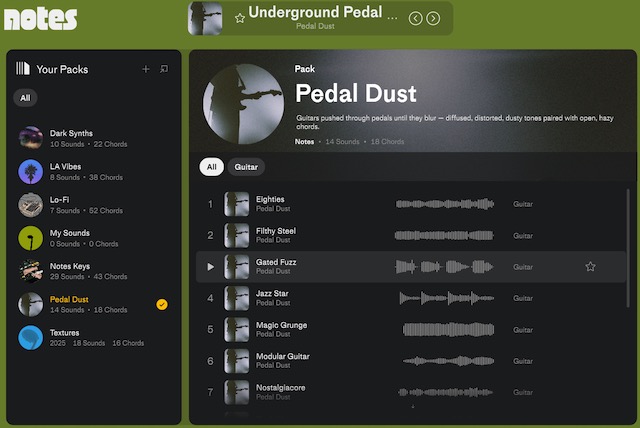Screen dimensions: 640x428
Task: Click the now-playing cover art thumbnail
Action: coord(205,18)
